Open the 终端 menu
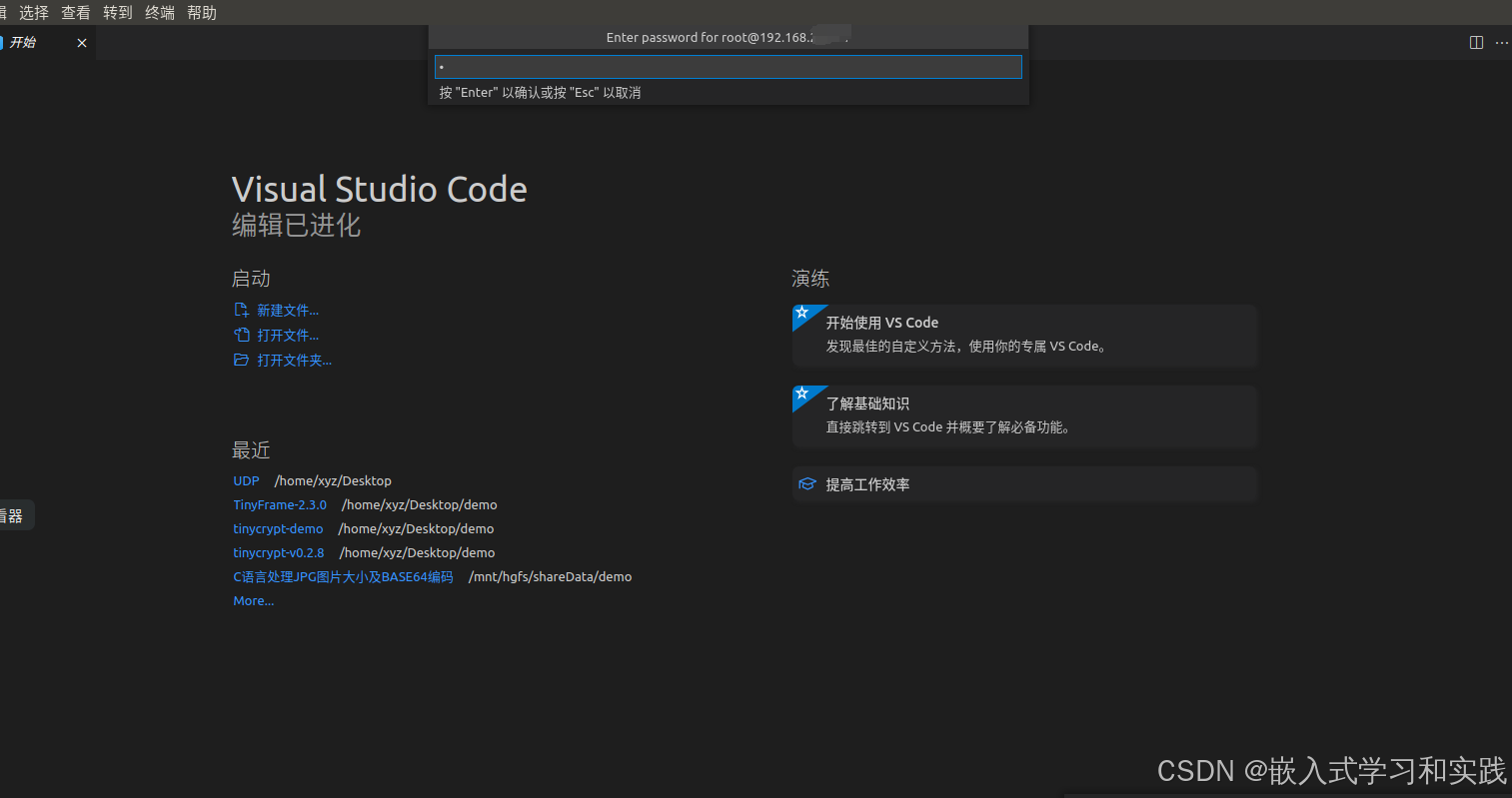The width and height of the screenshot is (1512, 798). (159, 12)
